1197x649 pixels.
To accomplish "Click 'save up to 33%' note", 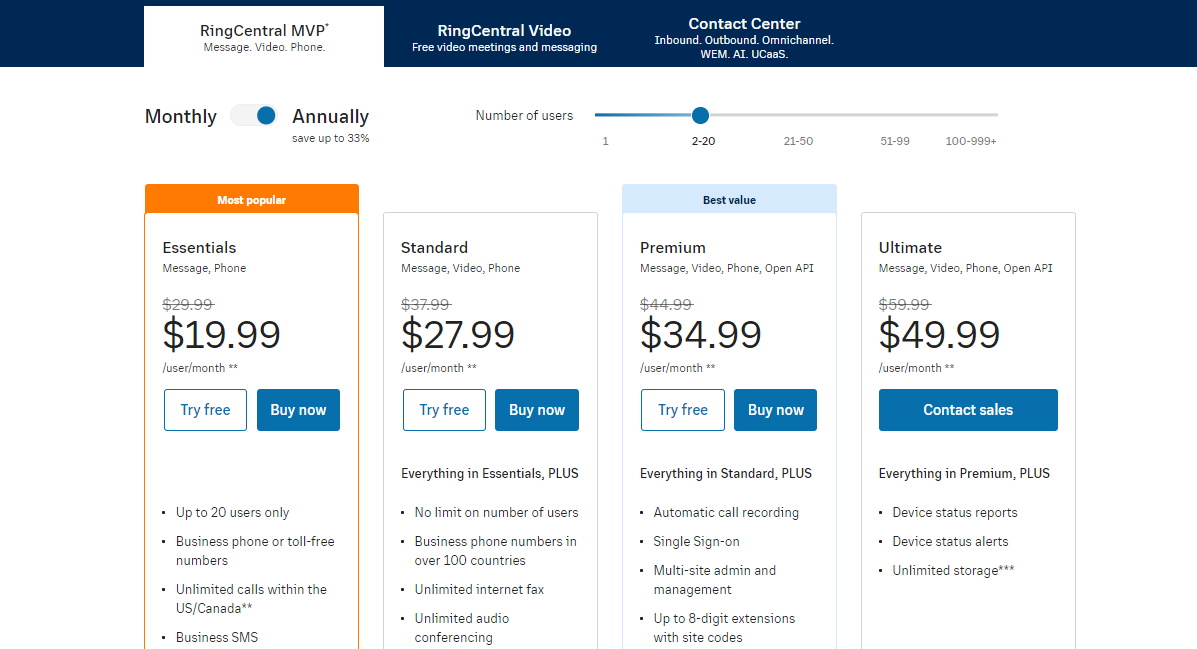I will (x=331, y=138).
